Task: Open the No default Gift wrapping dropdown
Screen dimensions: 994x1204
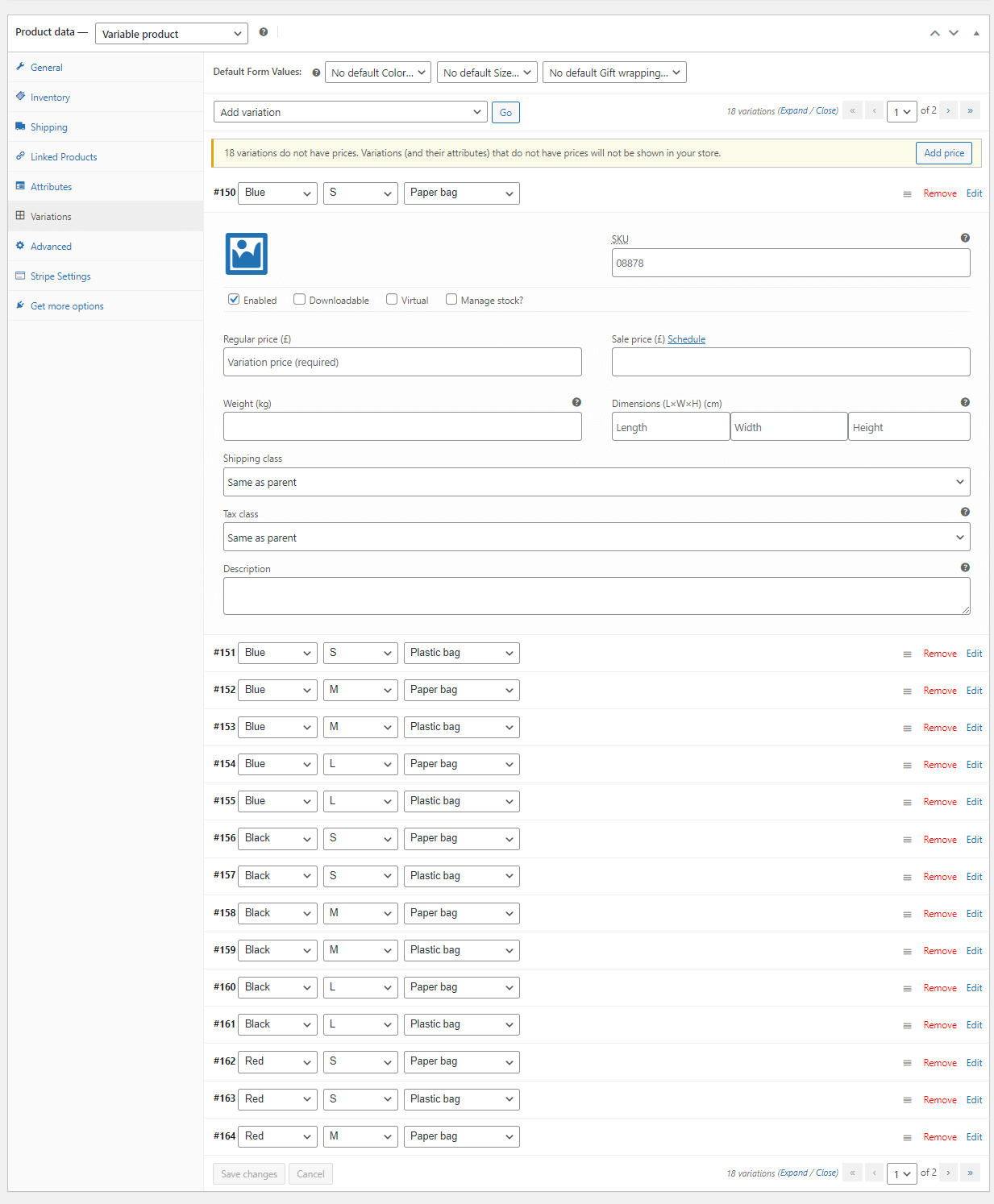Action: tap(614, 73)
